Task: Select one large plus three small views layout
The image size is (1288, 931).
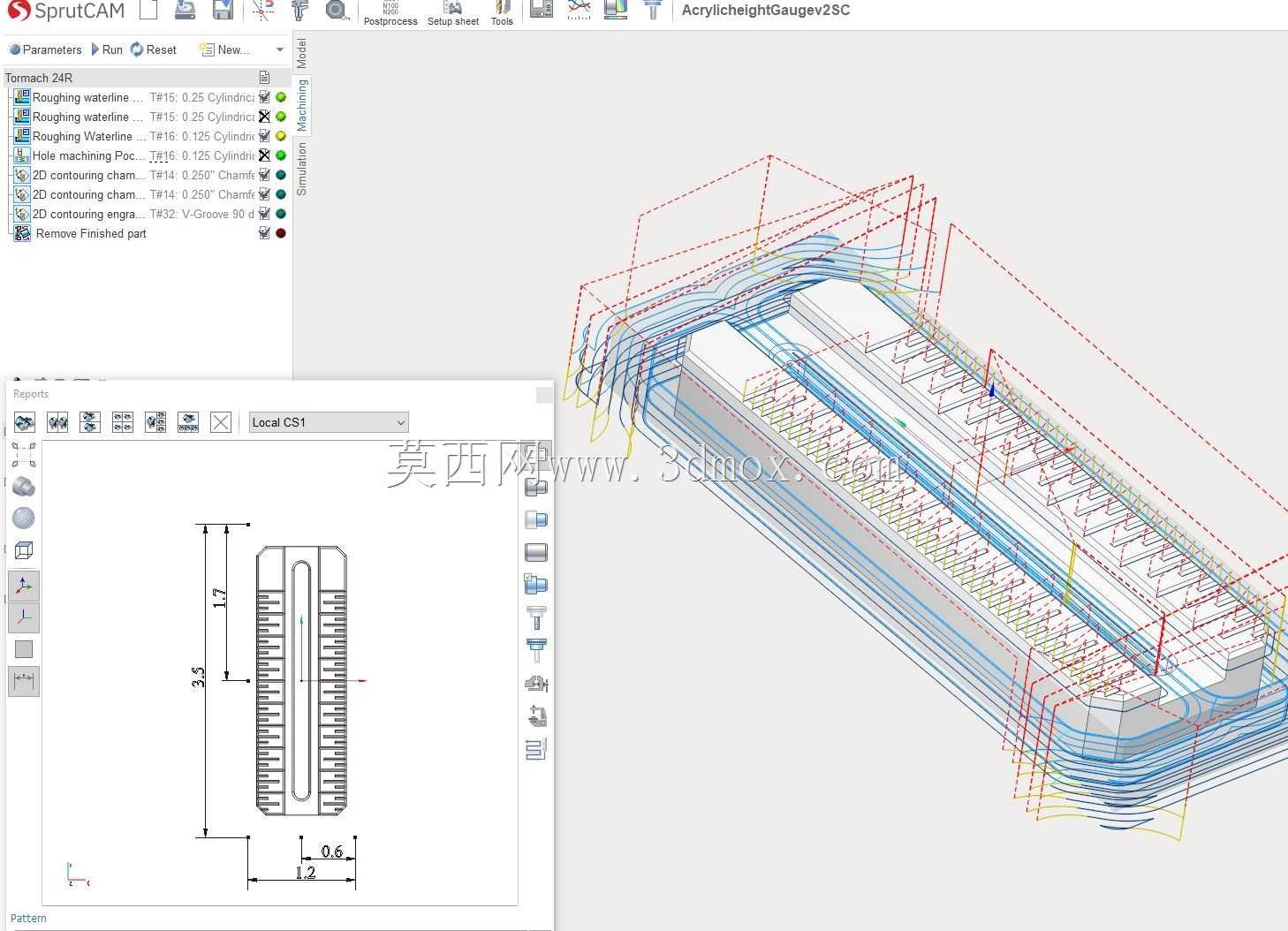Action: (155, 422)
